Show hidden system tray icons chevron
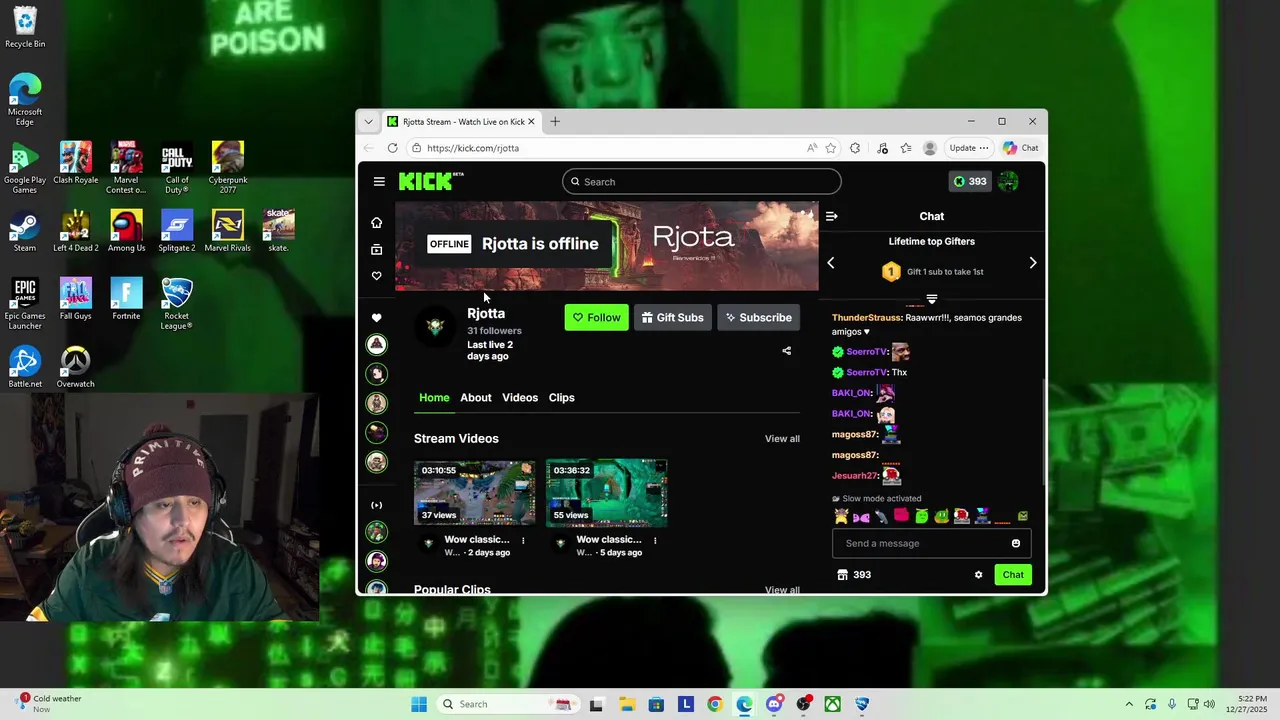This screenshot has width=1280, height=720. click(1129, 704)
